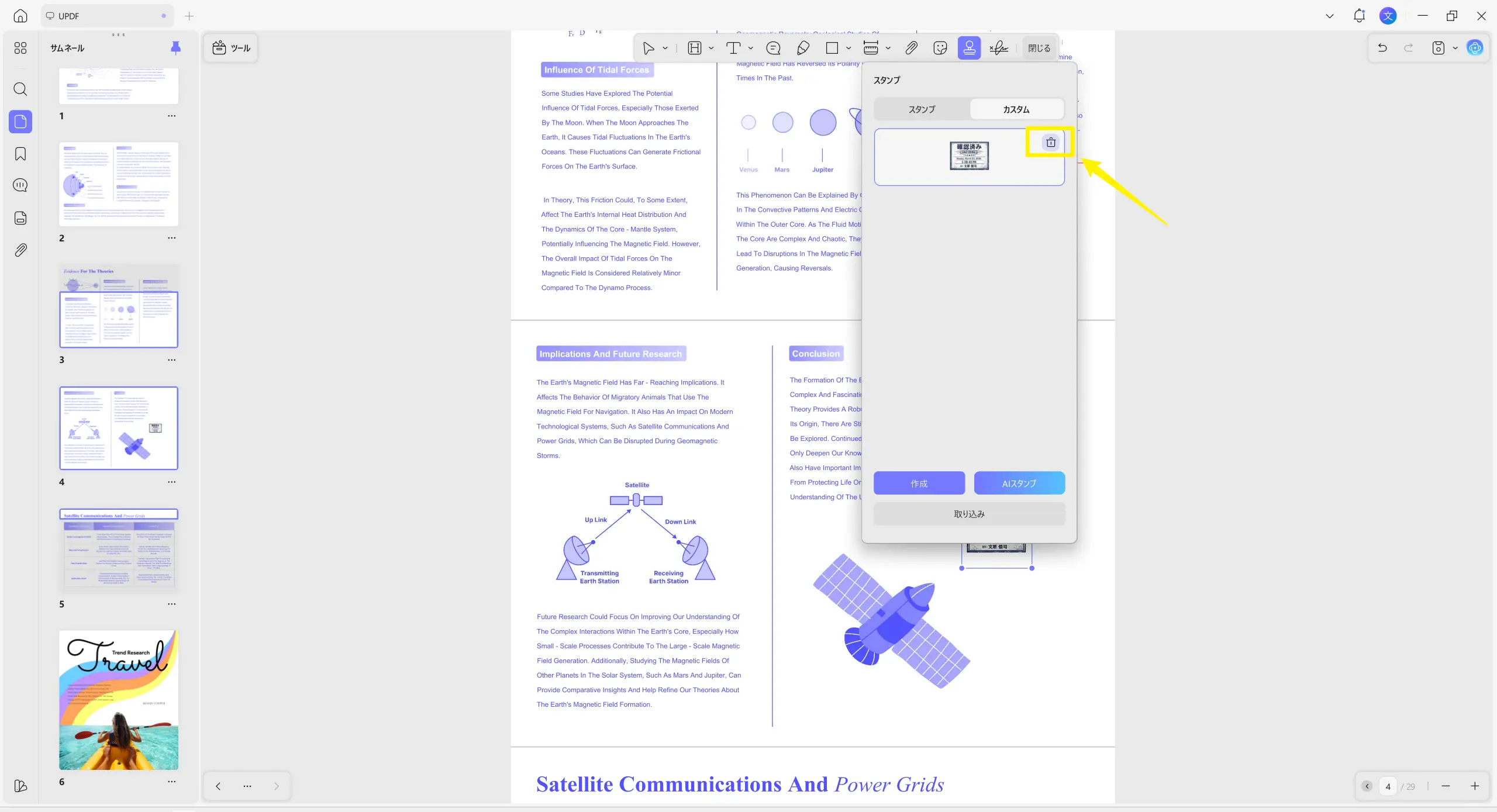The width and height of the screenshot is (1497, 812).
Task: Select the カスタム tab
Action: [x=1016, y=109]
